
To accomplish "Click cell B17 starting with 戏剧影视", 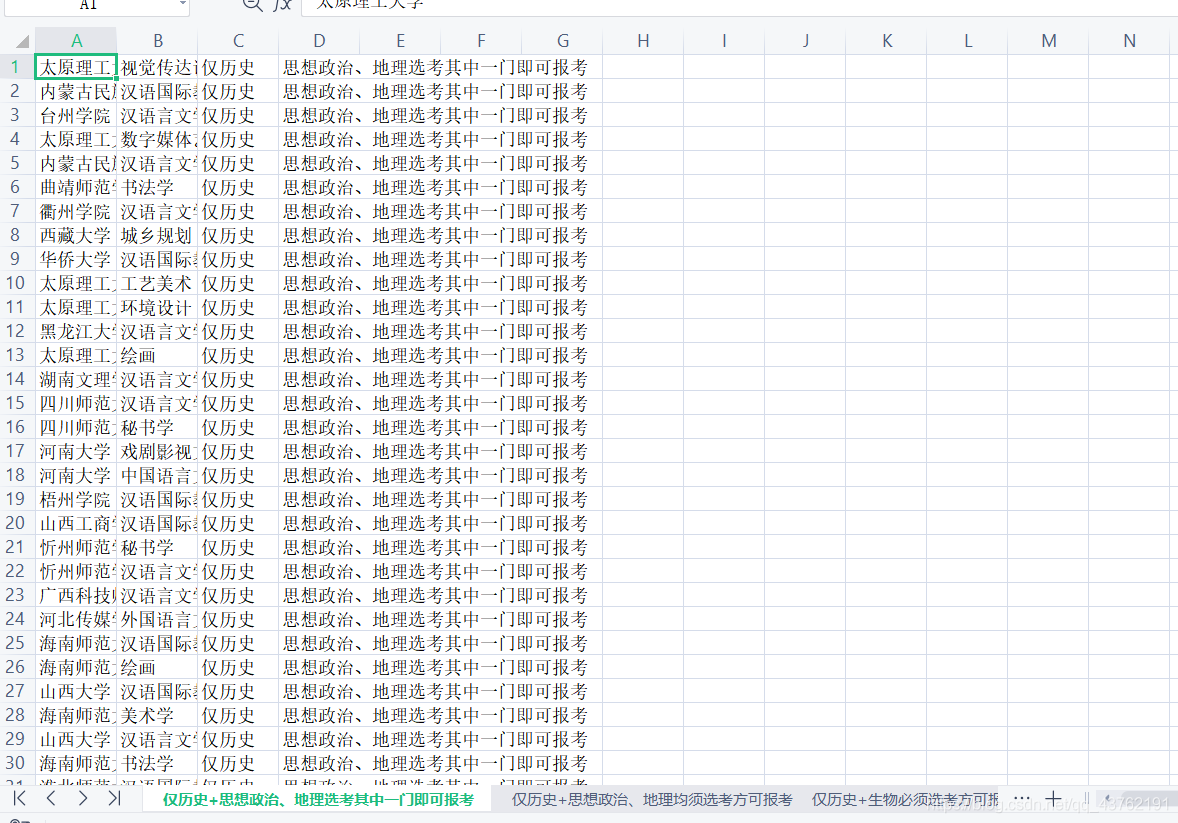I will [157, 451].
